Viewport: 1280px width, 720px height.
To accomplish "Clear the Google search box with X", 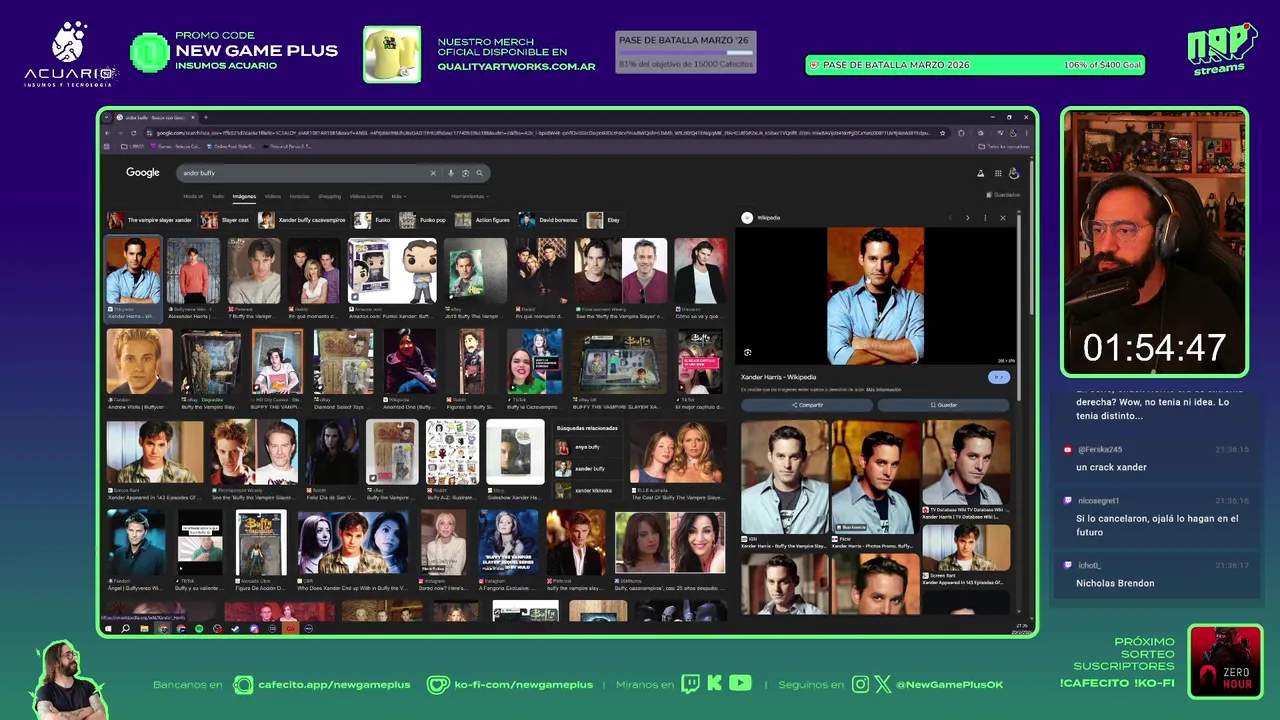I will (x=433, y=173).
